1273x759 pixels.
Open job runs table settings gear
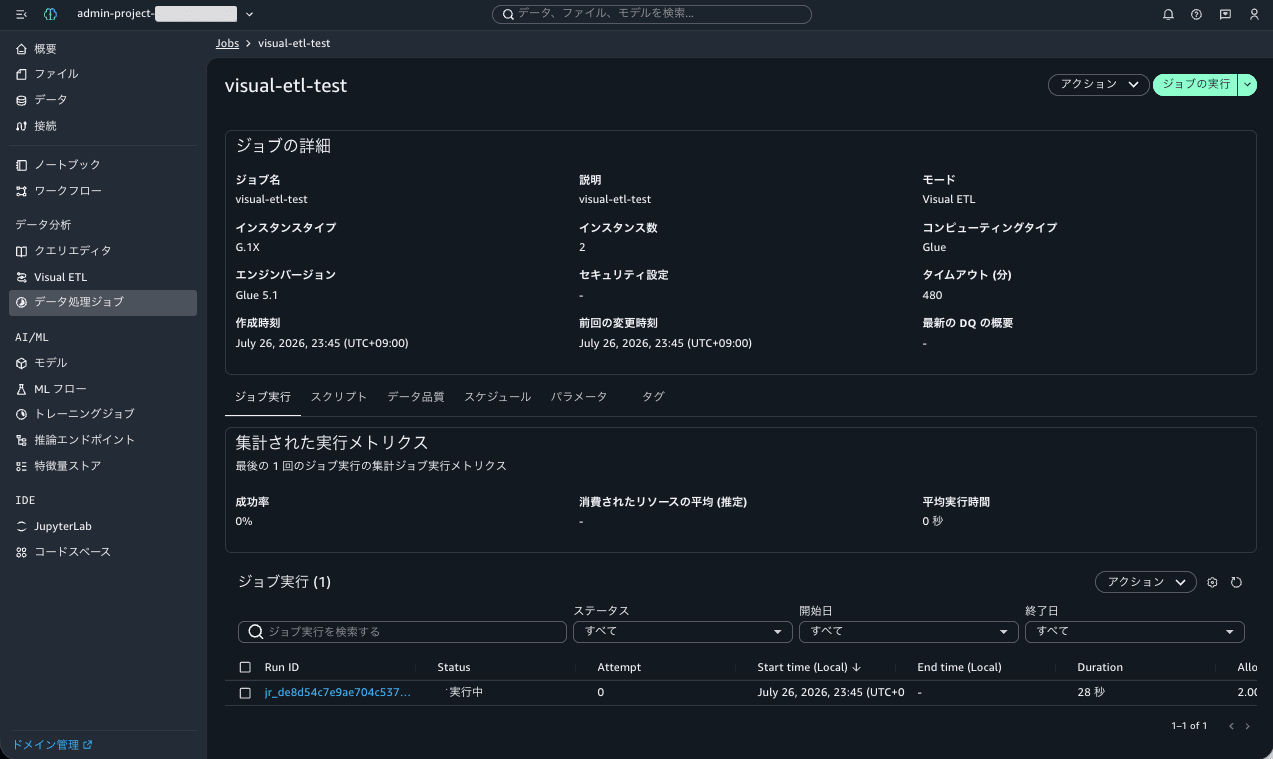click(1212, 582)
